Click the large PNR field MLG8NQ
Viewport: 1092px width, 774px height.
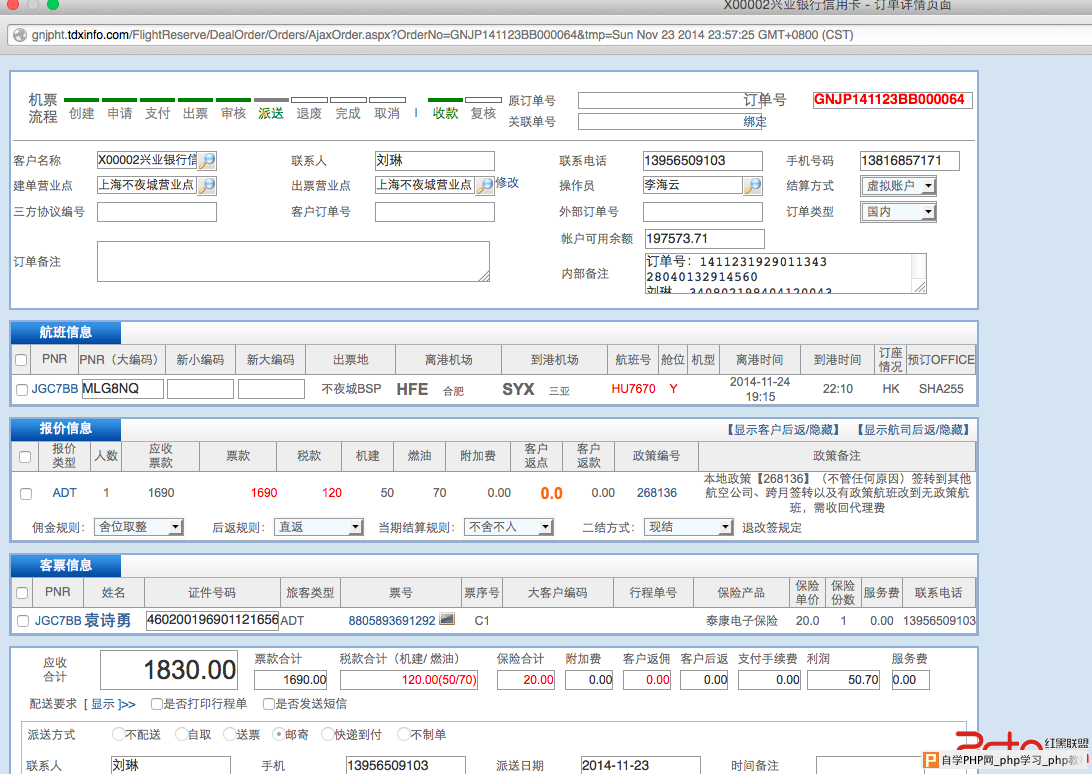tap(123, 389)
